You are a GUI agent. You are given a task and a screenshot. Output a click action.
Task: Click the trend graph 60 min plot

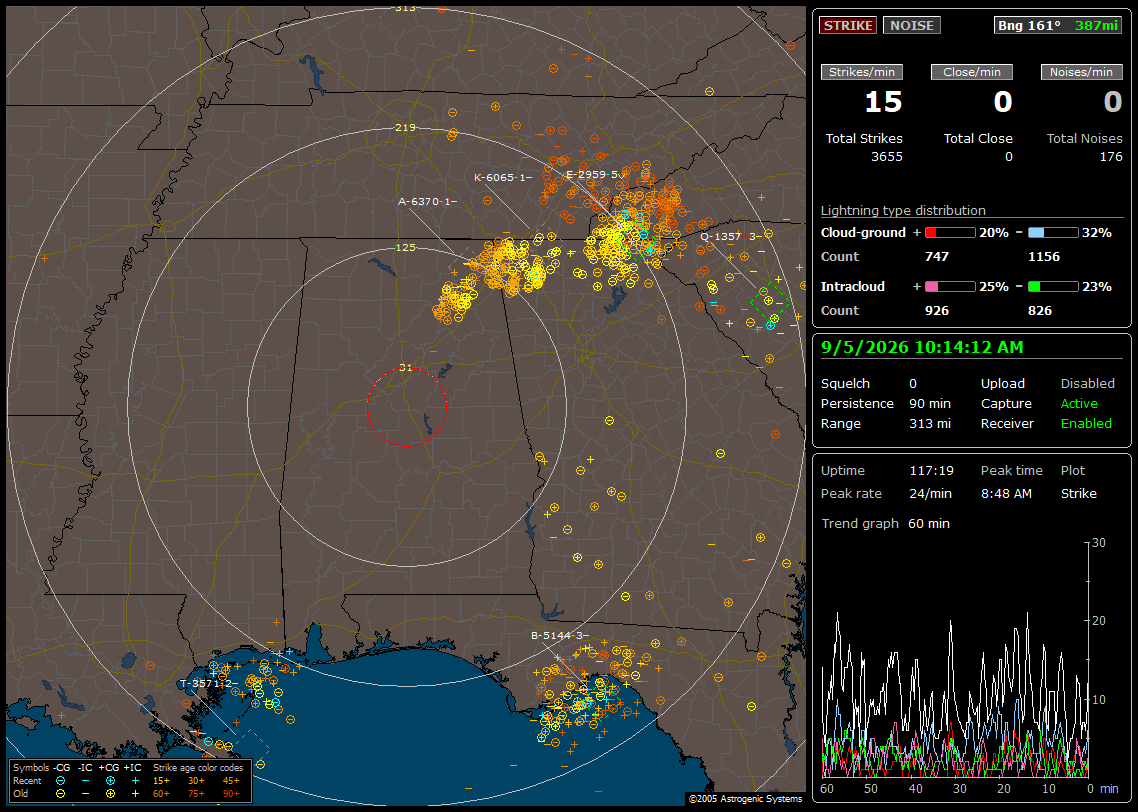955,660
